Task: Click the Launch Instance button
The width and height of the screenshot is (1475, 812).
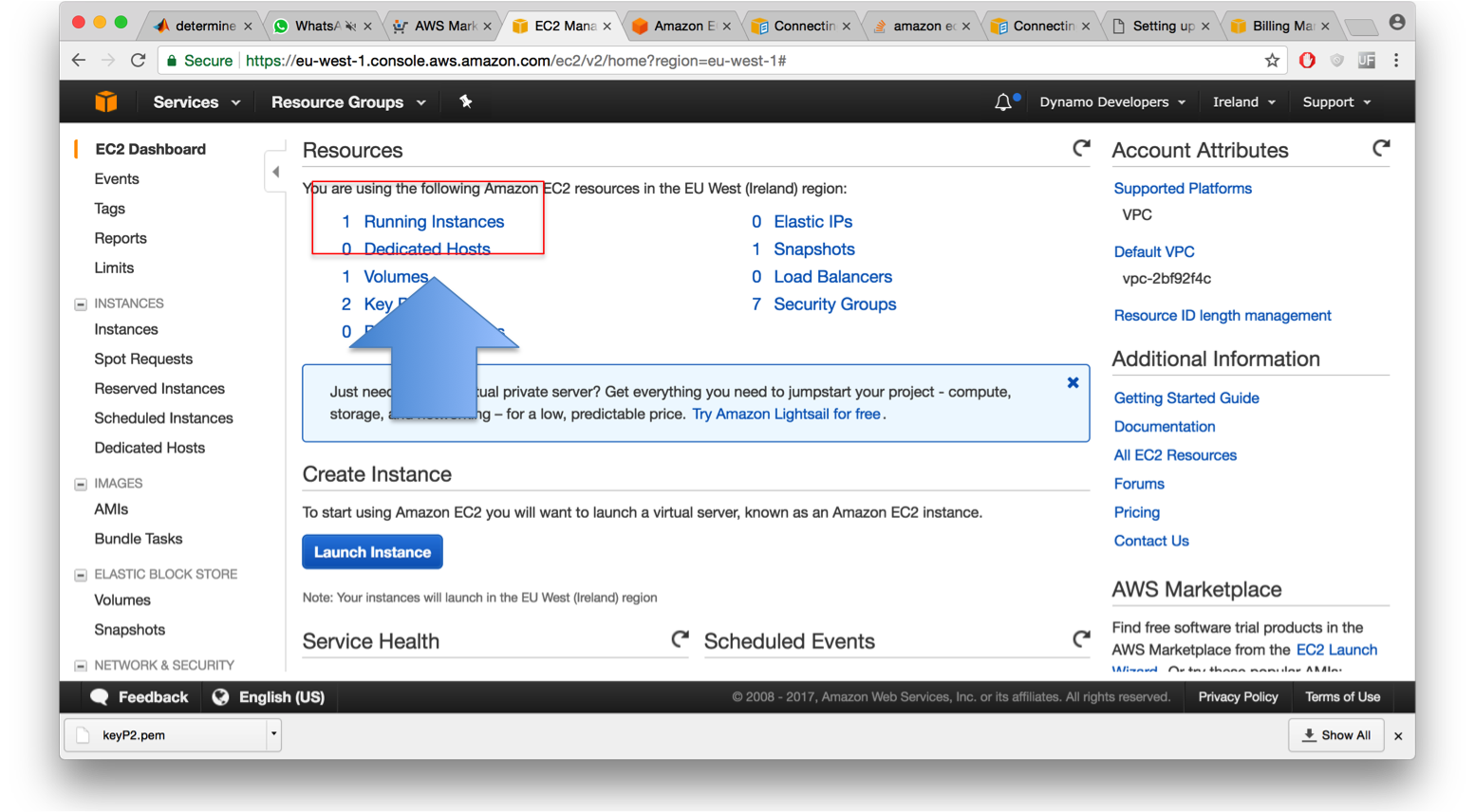Action: tap(372, 552)
